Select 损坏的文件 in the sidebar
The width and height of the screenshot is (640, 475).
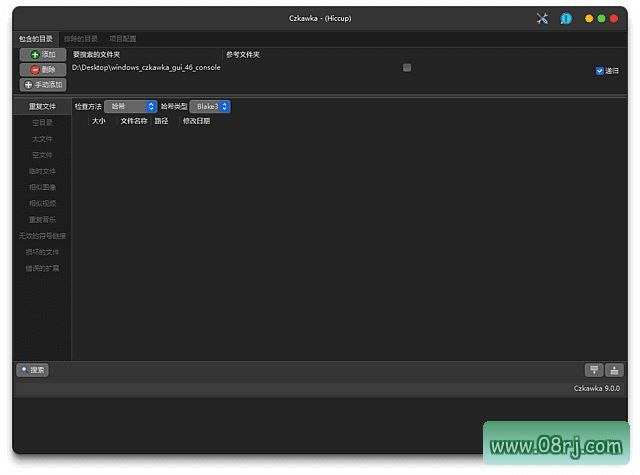pos(42,252)
